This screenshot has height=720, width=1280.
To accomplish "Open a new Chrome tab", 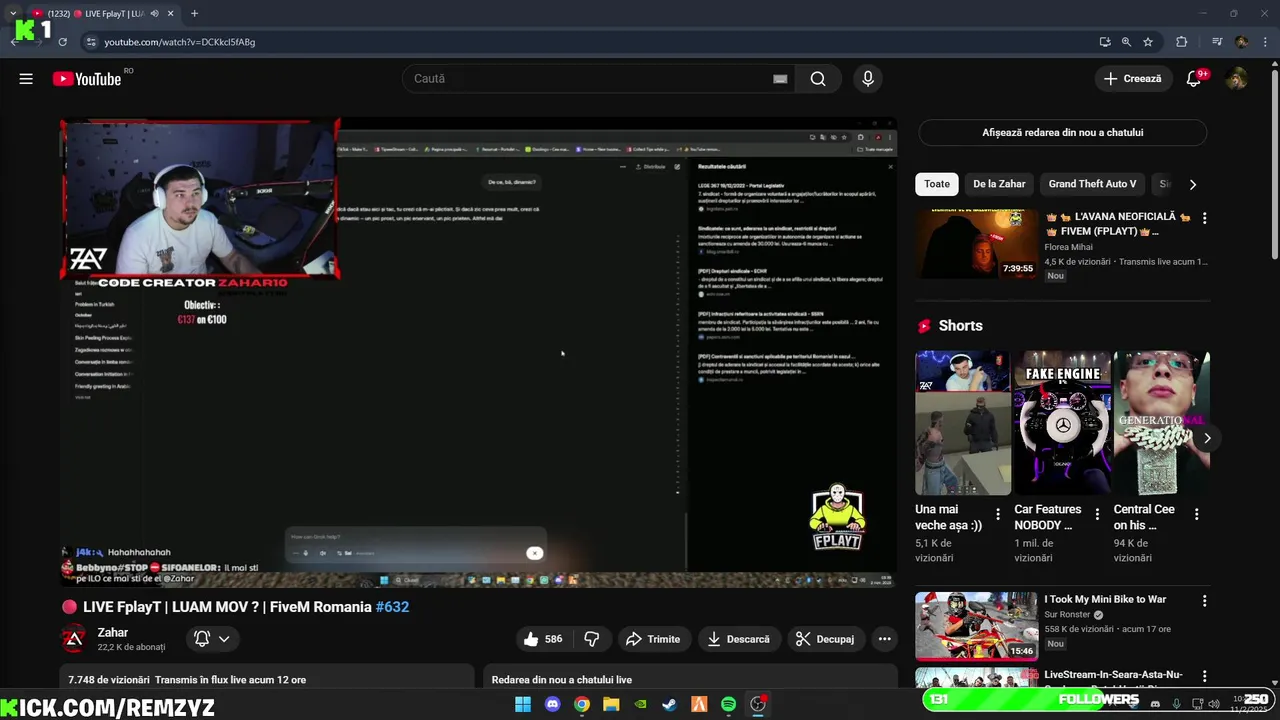I will click(194, 14).
